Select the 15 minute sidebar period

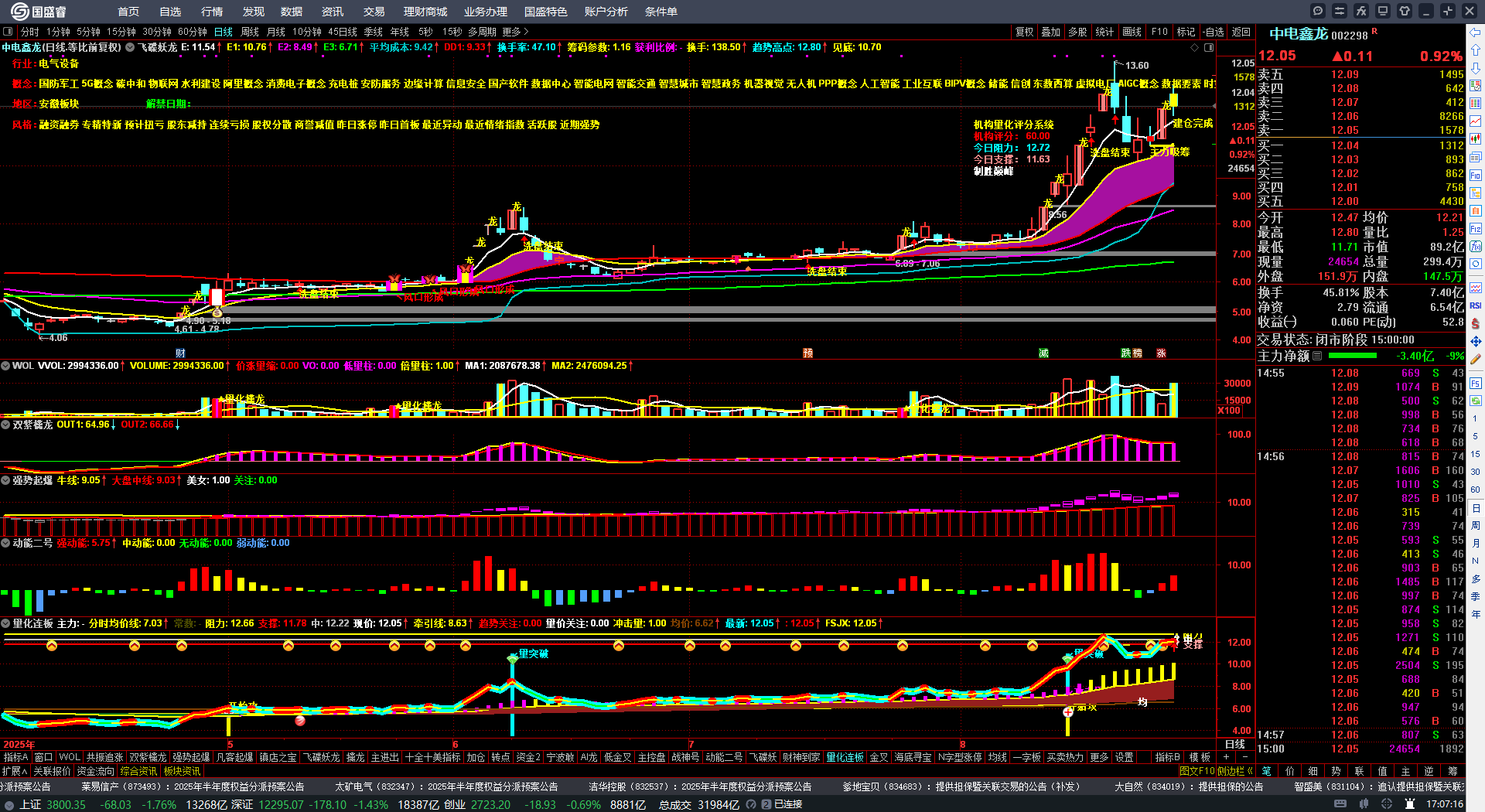1476,454
